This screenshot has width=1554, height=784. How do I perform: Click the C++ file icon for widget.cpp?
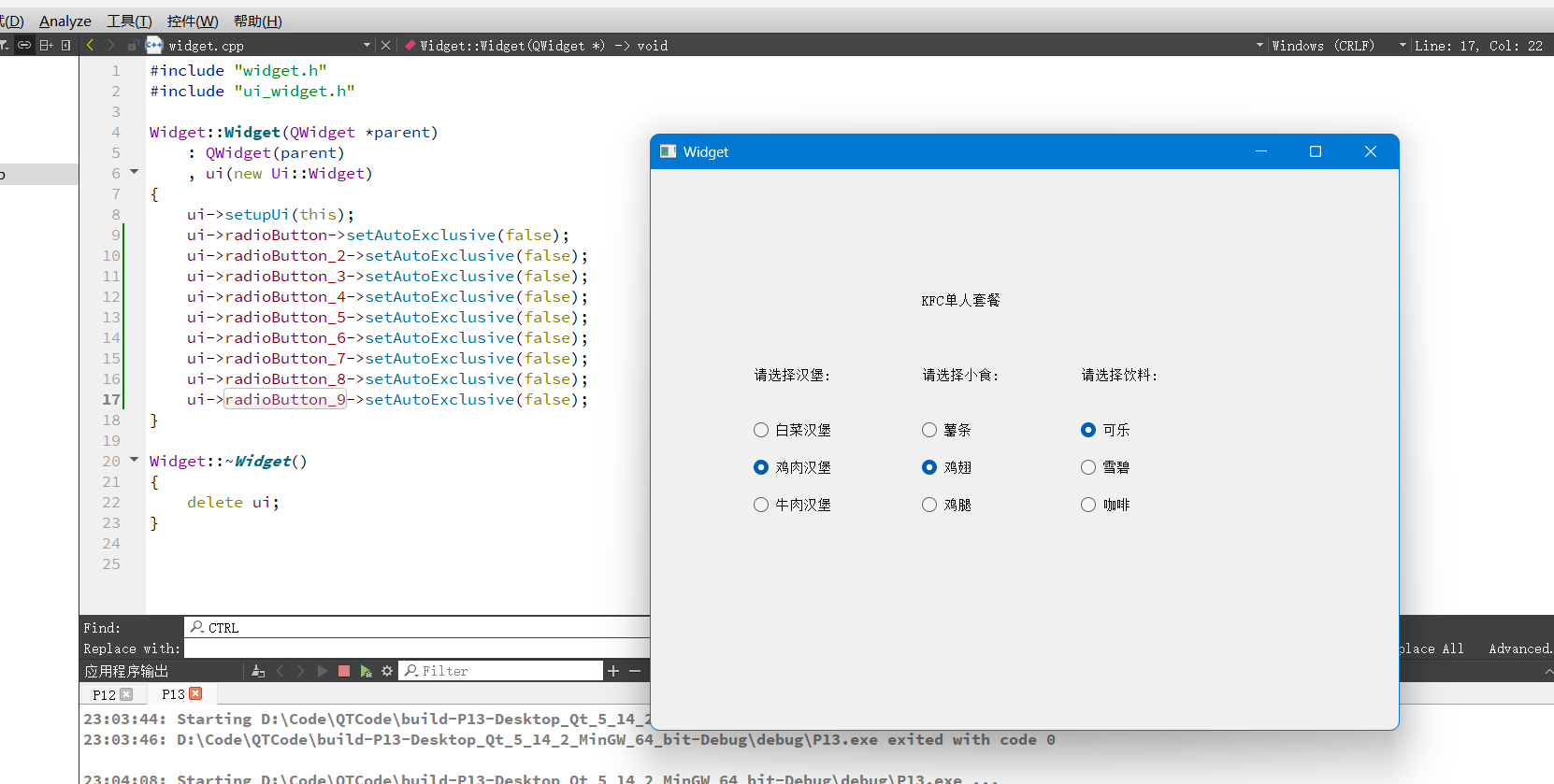(x=154, y=45)
